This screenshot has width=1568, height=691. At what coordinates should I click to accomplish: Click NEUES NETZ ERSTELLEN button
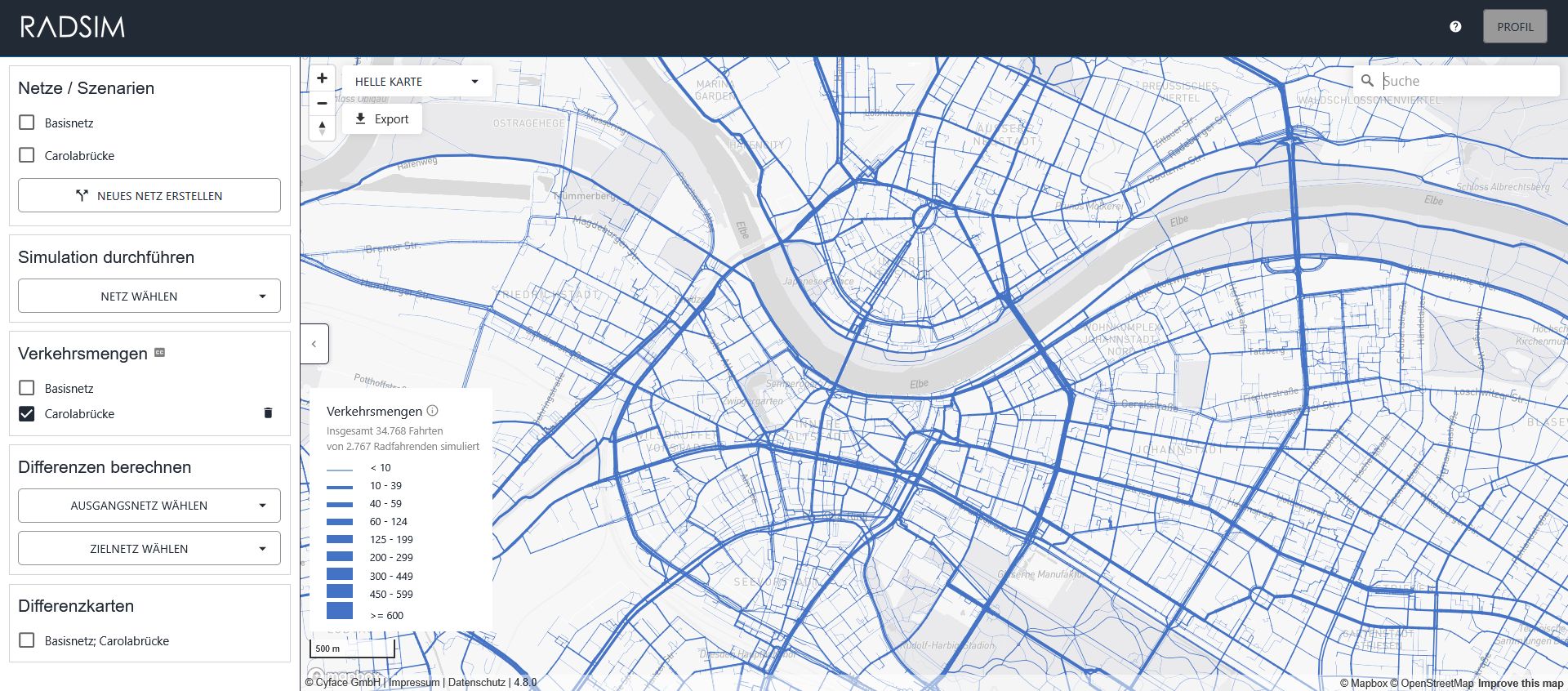[149, 196]
